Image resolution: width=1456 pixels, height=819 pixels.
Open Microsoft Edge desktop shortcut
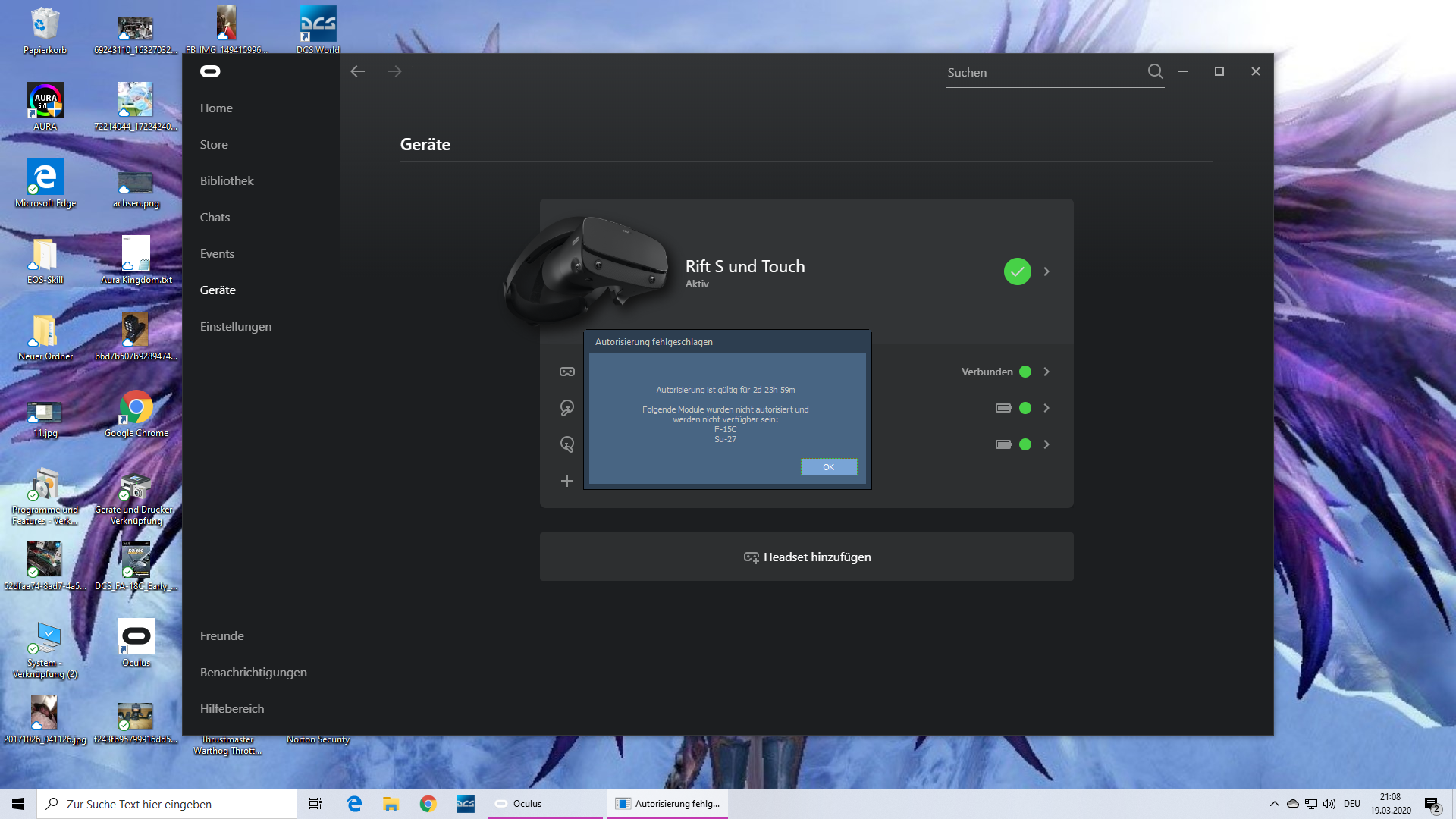[45, 184]
